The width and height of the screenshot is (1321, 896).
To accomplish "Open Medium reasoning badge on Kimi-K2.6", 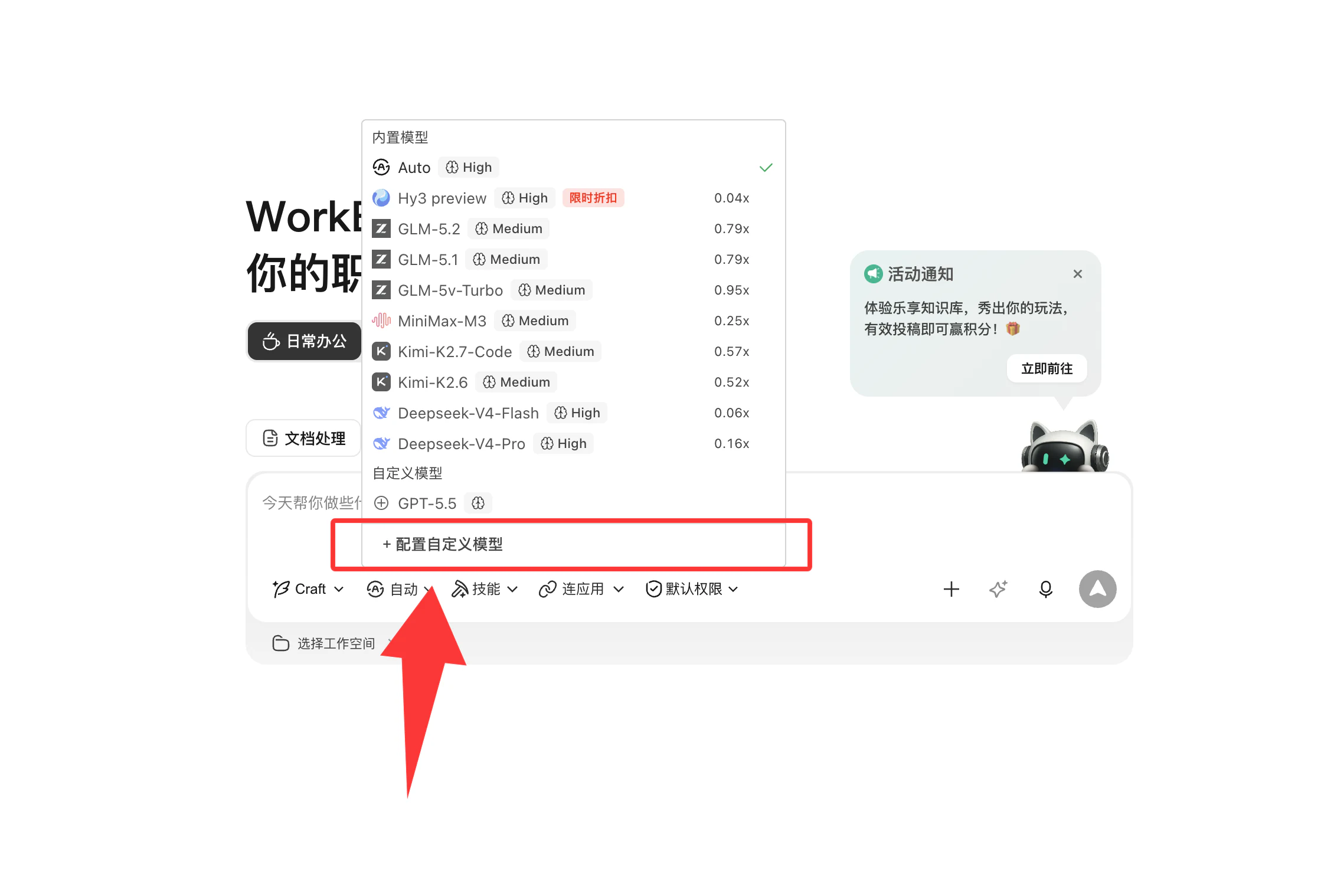I will point(516,382).
